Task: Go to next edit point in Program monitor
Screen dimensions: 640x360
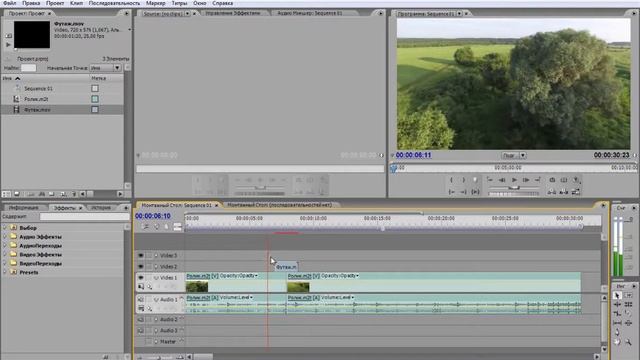Action: tap(538, 180)
